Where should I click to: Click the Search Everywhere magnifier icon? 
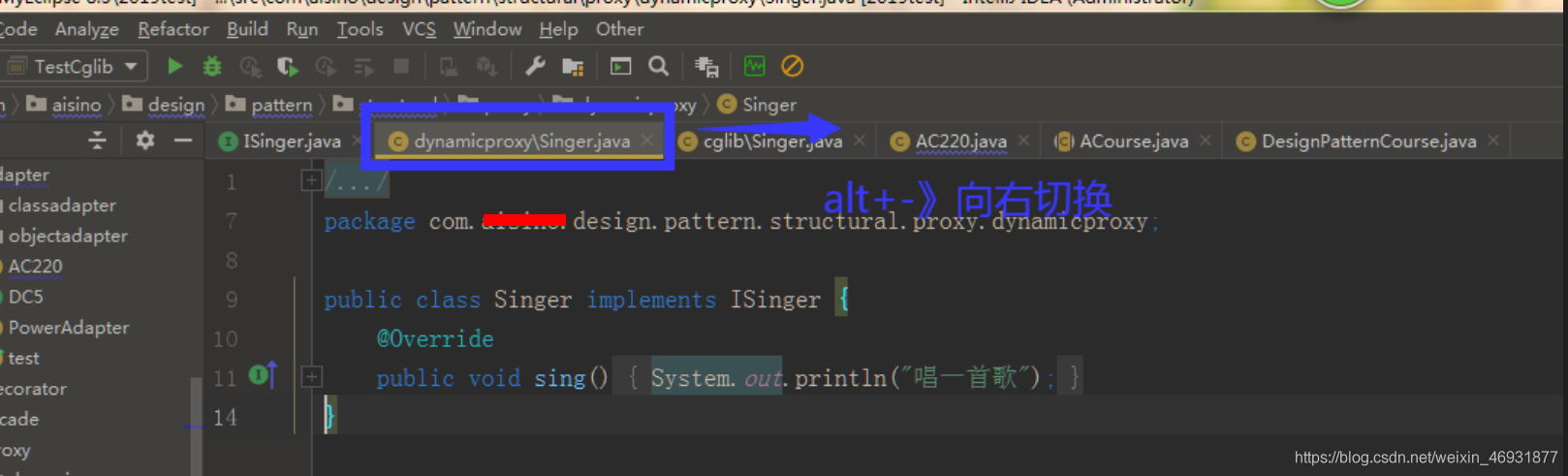click(x=659, y=66)
